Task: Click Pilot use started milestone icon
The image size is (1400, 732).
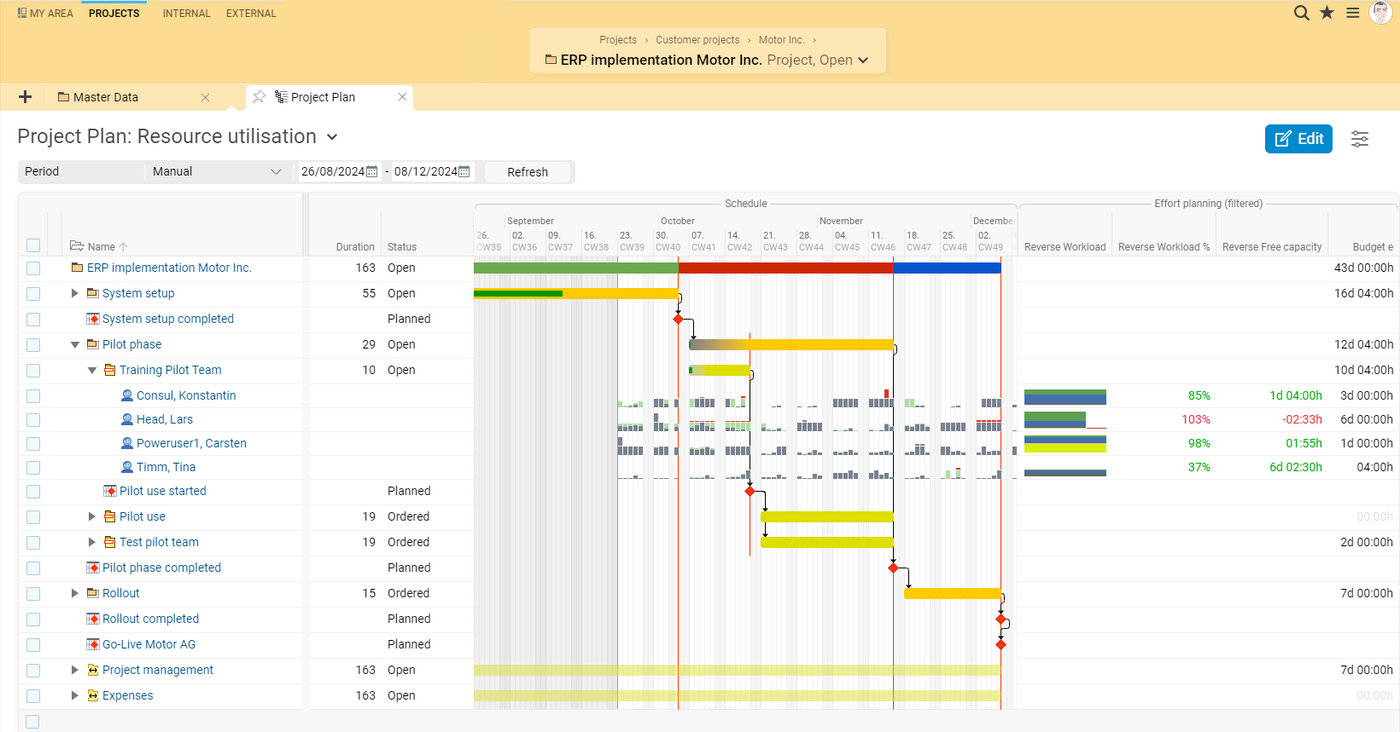Action: (110, 491)
